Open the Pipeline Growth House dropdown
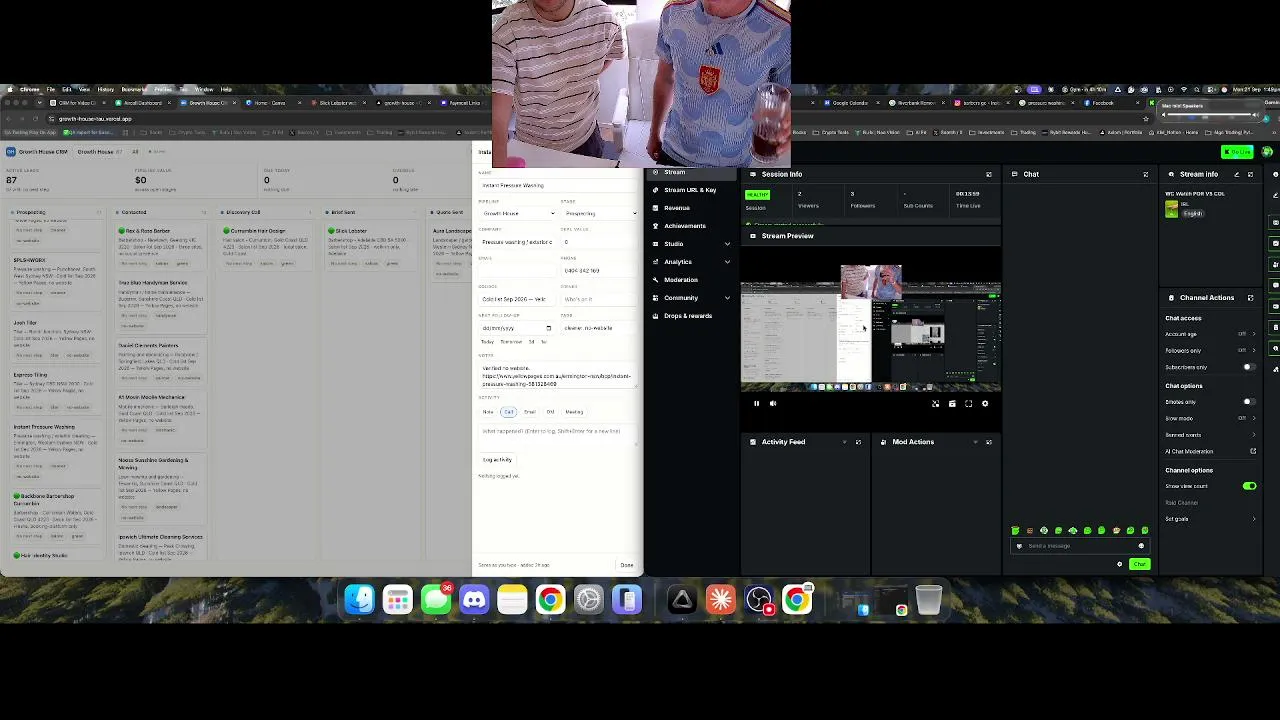Image resolution: width=1280 pixels, height=720 pixels. point(517,213)
